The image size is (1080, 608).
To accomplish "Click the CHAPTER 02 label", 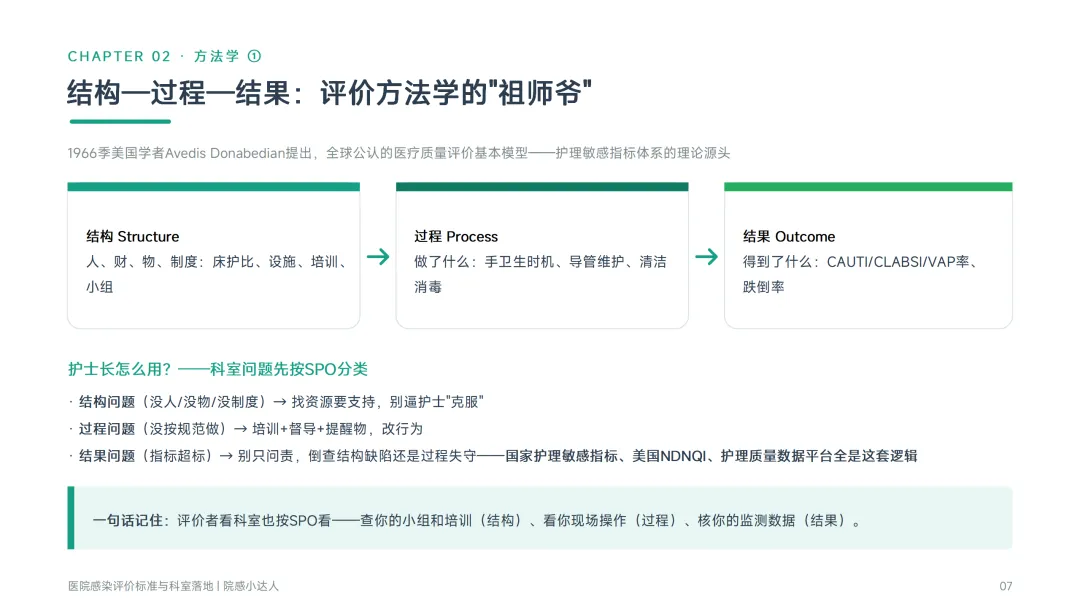I will coord(119,56).
